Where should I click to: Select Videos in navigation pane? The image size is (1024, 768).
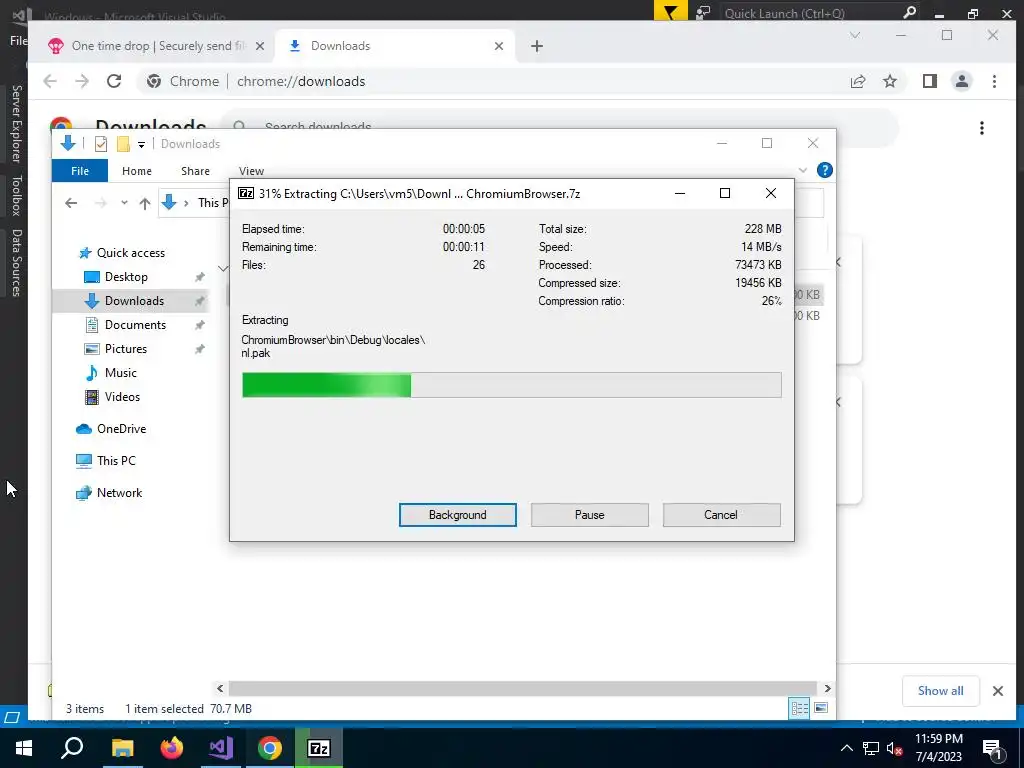pyautogui.click(x=122, y=396)
